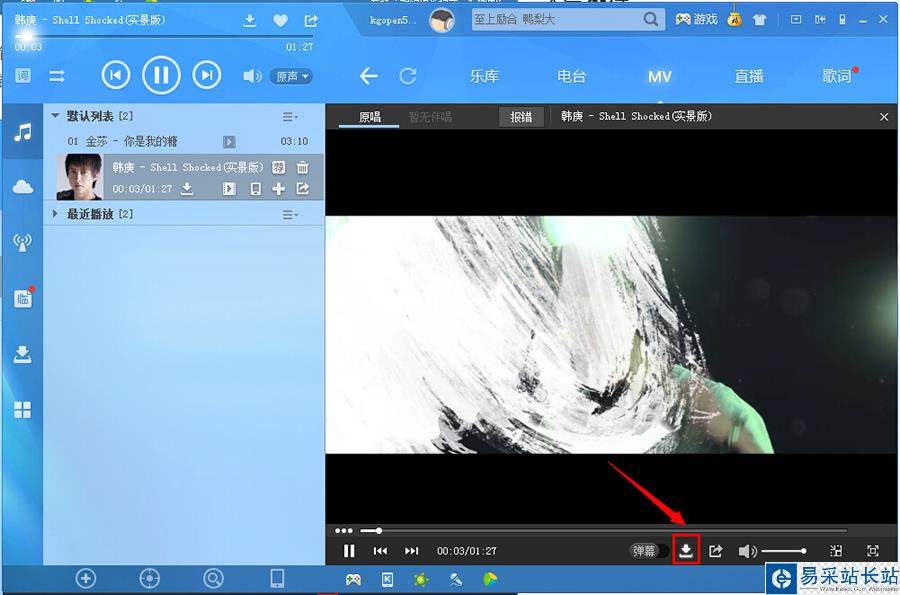Send Shell Shocked to phone icon
This screenshot has height=595, width=900.
coord(256,189)
